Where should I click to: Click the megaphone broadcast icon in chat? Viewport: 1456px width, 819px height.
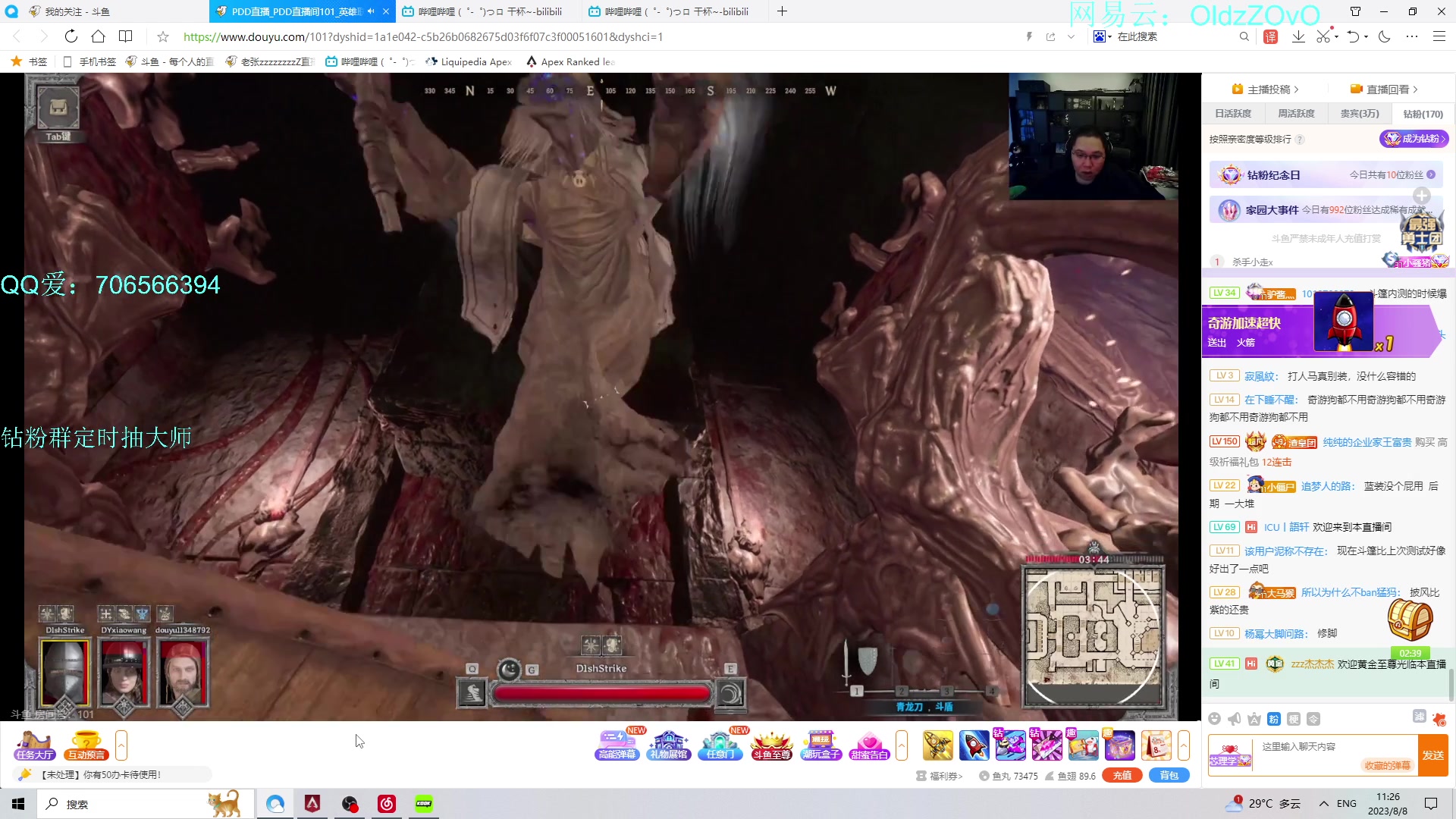point(1235,719)
